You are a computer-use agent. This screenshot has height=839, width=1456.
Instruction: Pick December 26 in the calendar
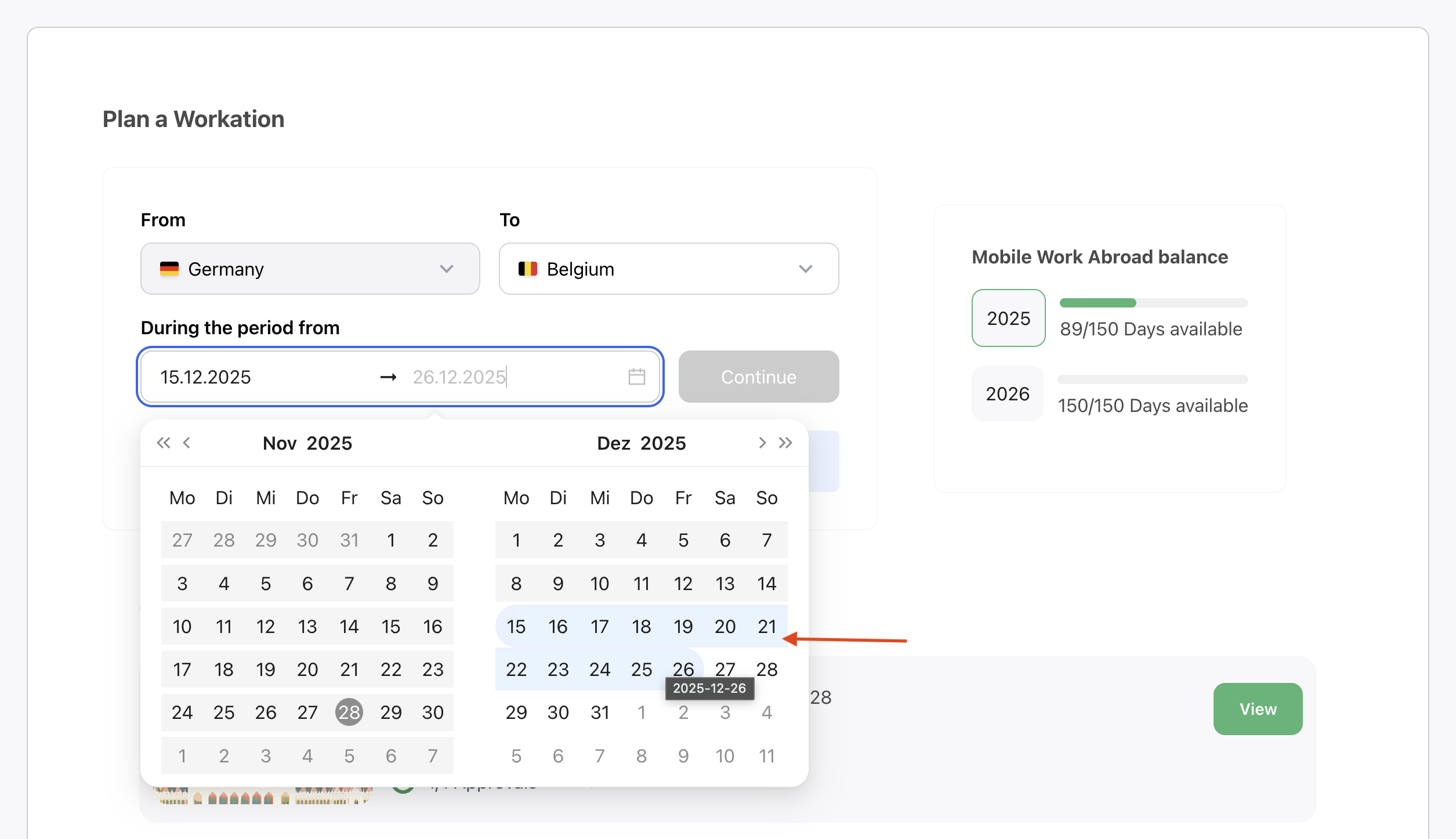click(x=683, y=669)
